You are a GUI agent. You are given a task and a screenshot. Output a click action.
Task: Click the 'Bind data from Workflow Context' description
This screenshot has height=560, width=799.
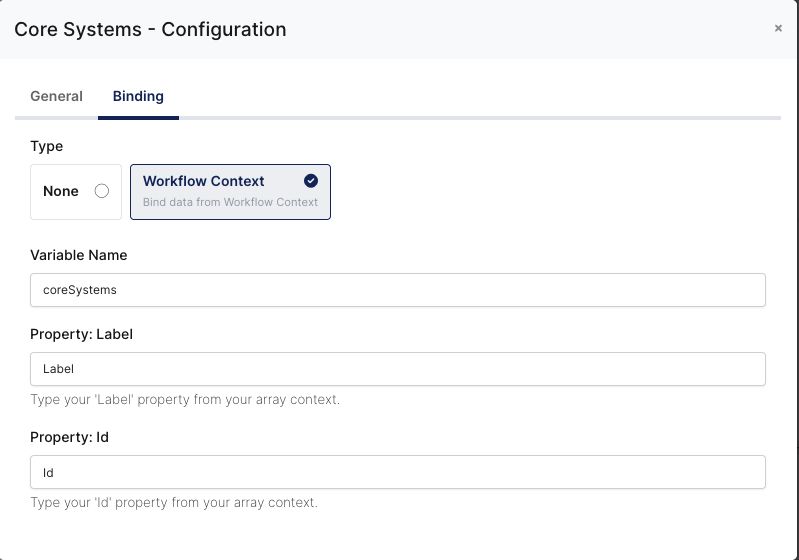point(230,202)
